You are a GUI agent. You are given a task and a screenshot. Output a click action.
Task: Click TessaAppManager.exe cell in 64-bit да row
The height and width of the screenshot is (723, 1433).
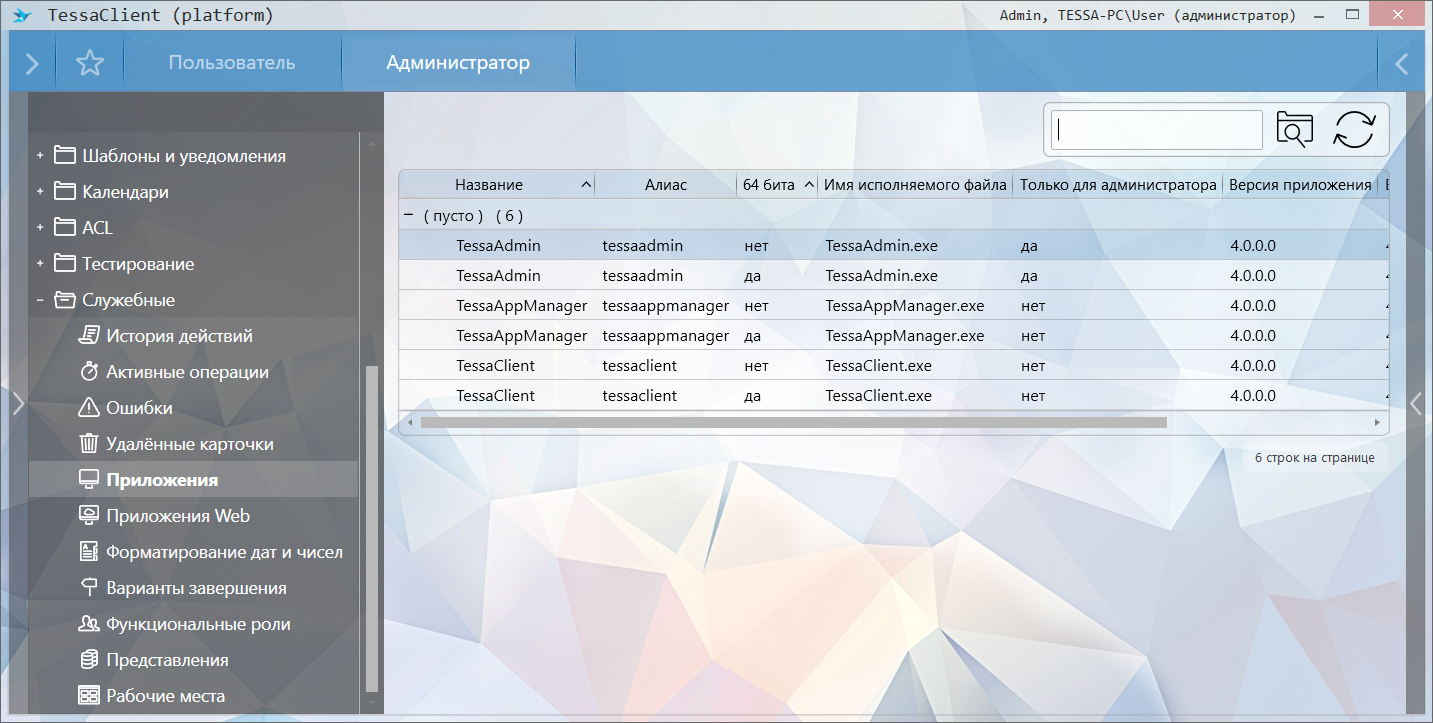point(905,335)
